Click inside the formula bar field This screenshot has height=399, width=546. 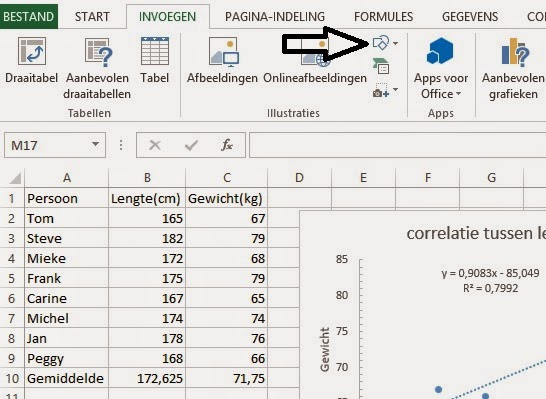(398, 145)
